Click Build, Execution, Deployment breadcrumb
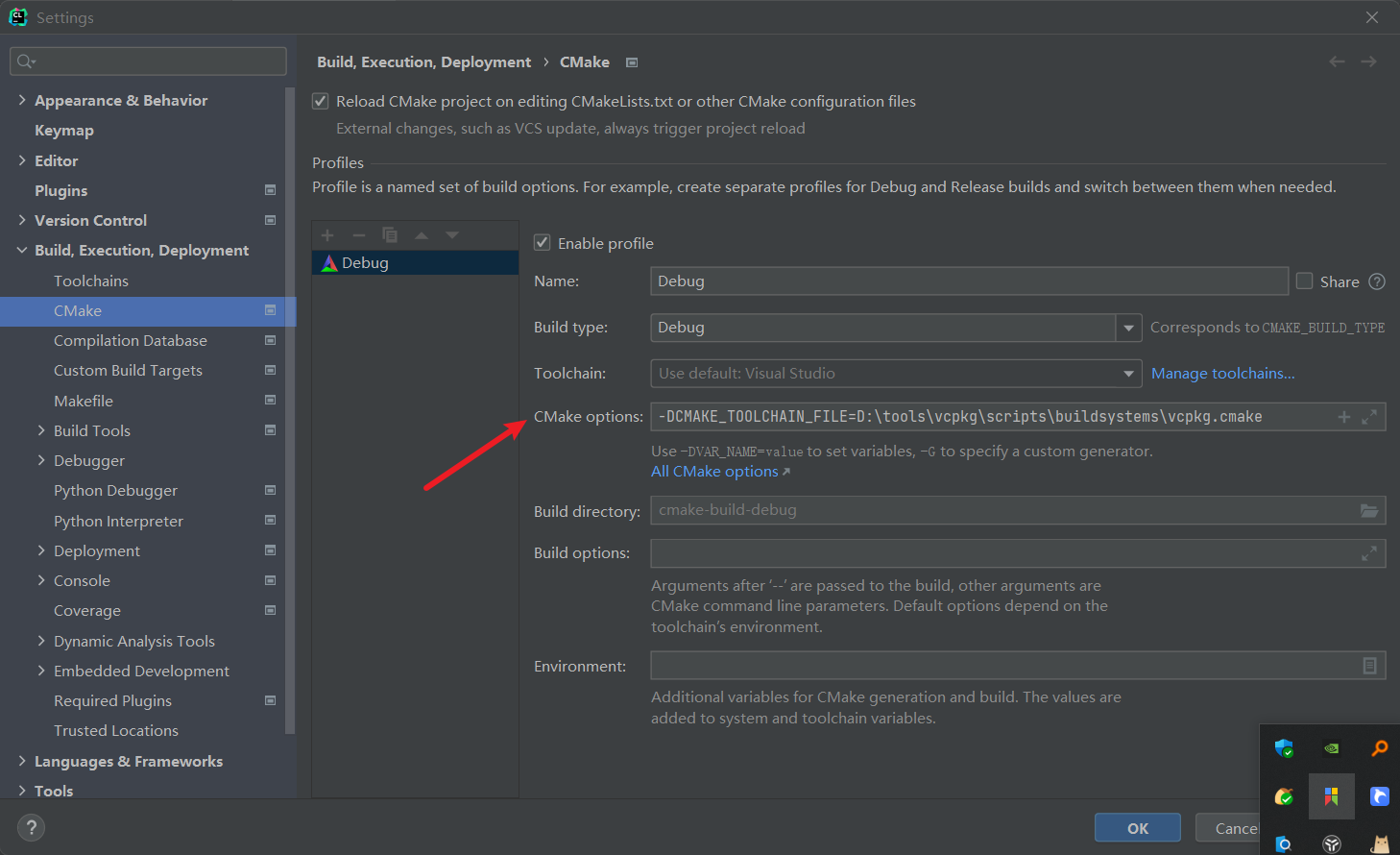Viewport: 1400px width, 855px height. click(x=423, y=62)
